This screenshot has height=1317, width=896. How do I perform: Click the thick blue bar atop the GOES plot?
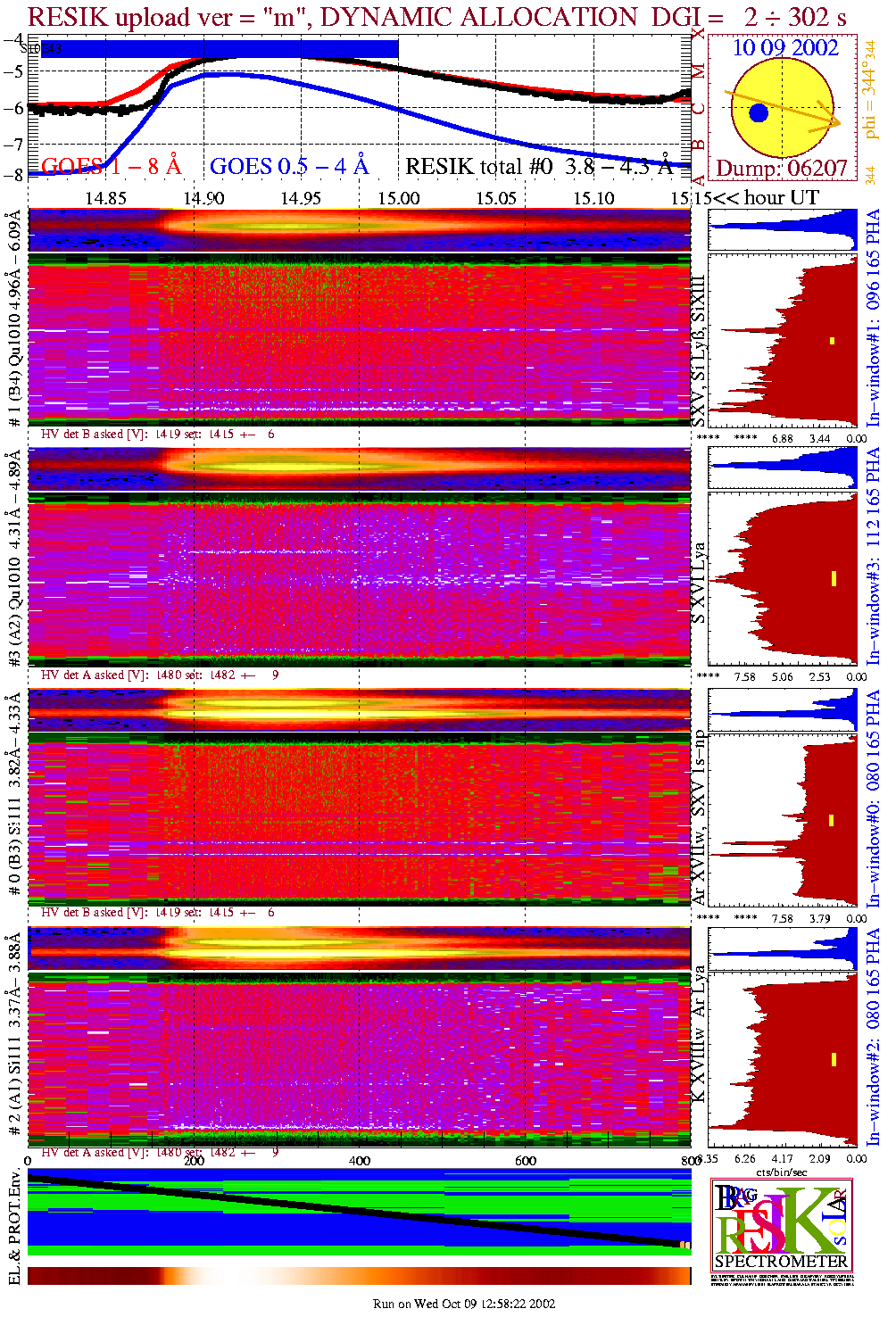(214, 49)
